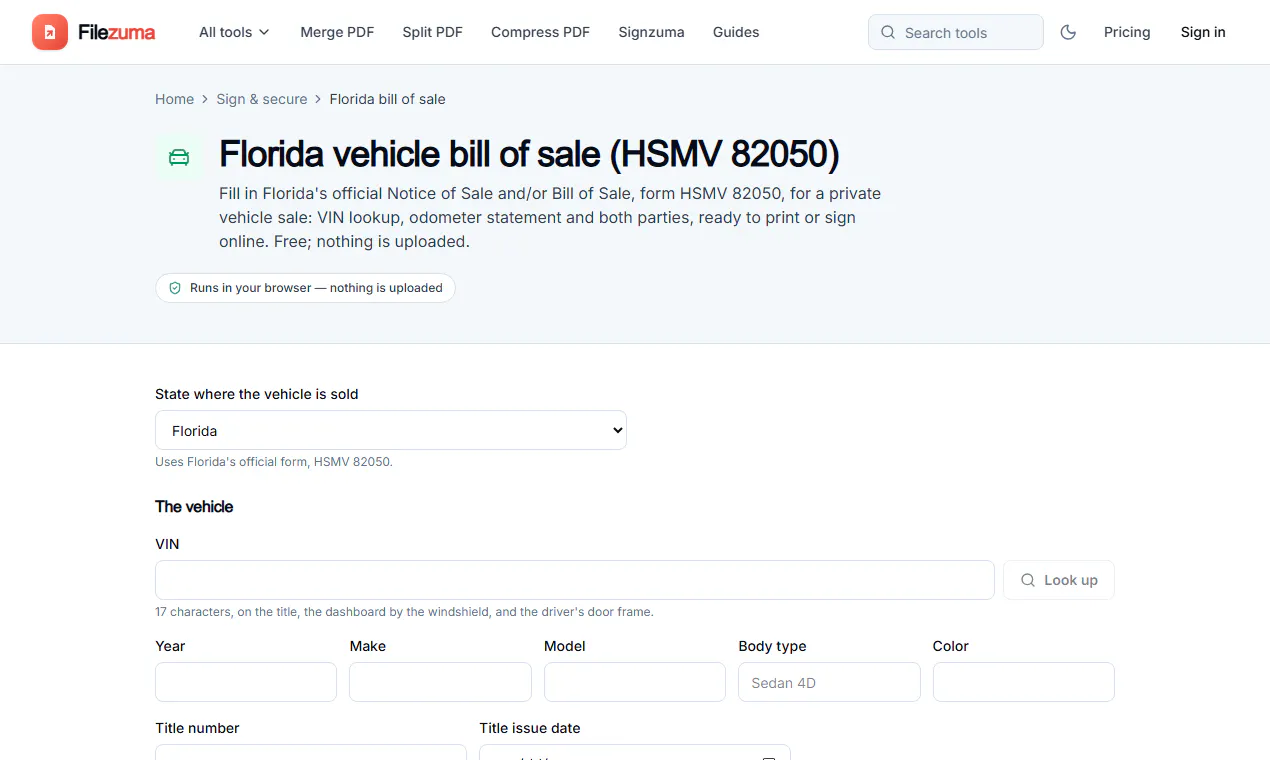1270x760 pixels.
Task: Click 'Uses Florida's official form, HSMV 82050.' hint
Action: 274,462
